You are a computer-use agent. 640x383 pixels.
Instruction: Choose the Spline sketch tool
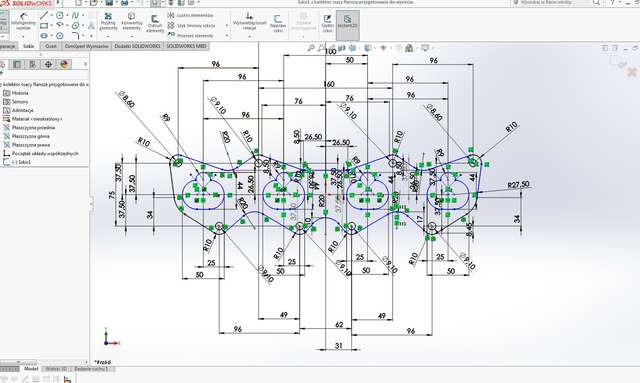(75, 16)
